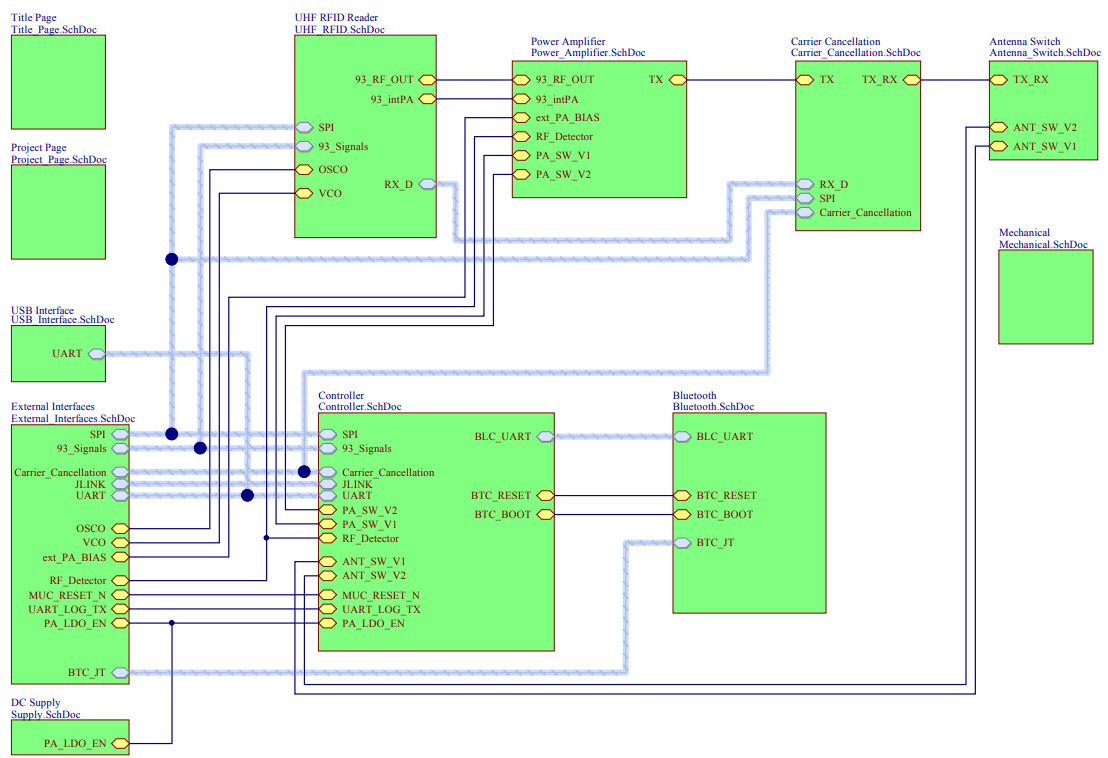
Task: Click the Title_Page.SchDoc file name
Action: 54,30
